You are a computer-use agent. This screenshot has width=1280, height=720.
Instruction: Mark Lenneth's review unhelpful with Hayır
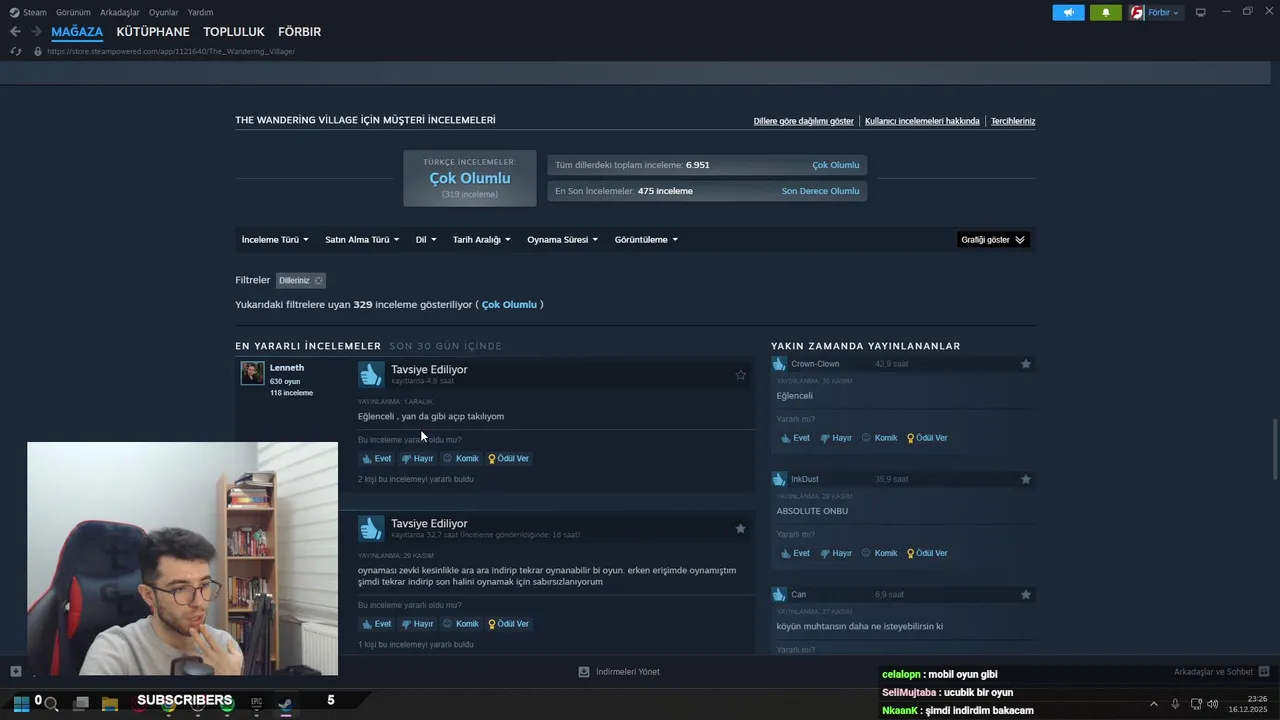(417, 458)
